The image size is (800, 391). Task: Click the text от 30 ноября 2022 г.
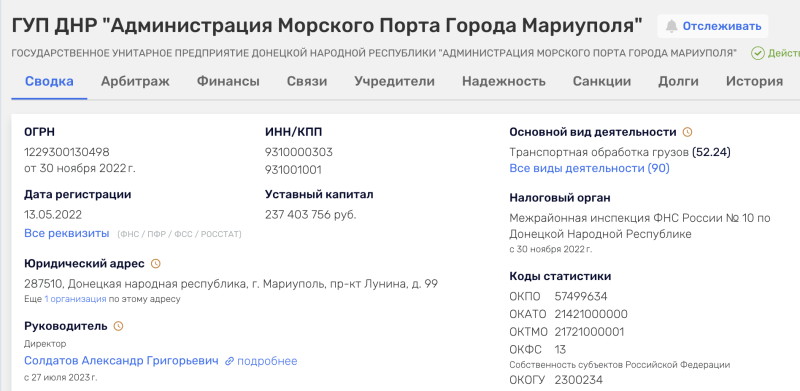point(80,168)
